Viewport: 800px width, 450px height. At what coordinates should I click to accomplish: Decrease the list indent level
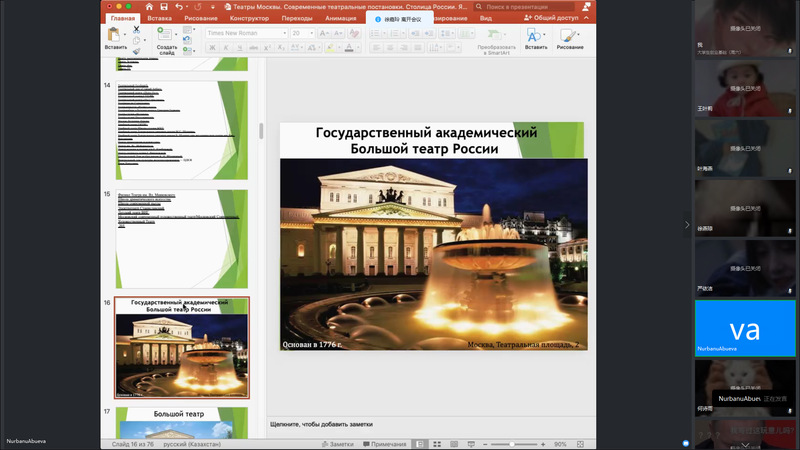coord(415,33)
